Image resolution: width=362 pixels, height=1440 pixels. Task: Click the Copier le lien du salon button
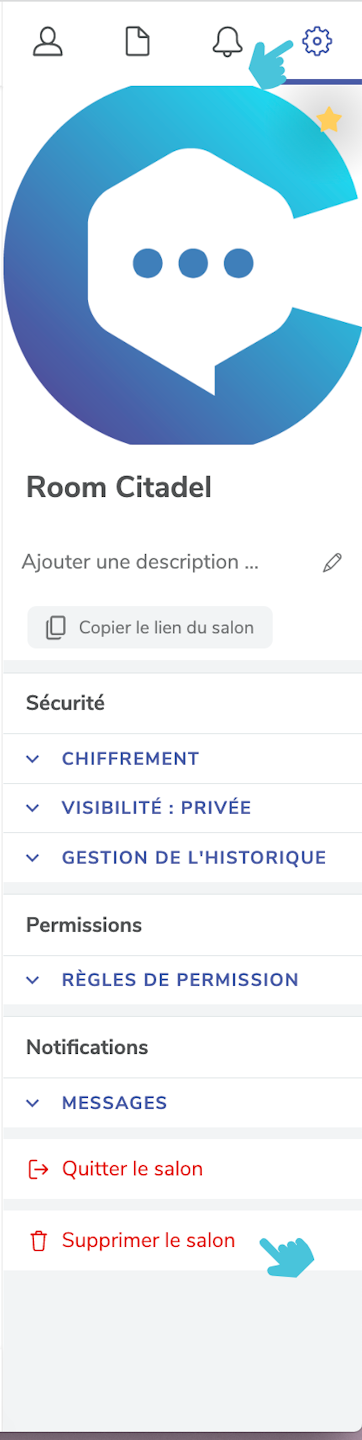pos(150,628)
